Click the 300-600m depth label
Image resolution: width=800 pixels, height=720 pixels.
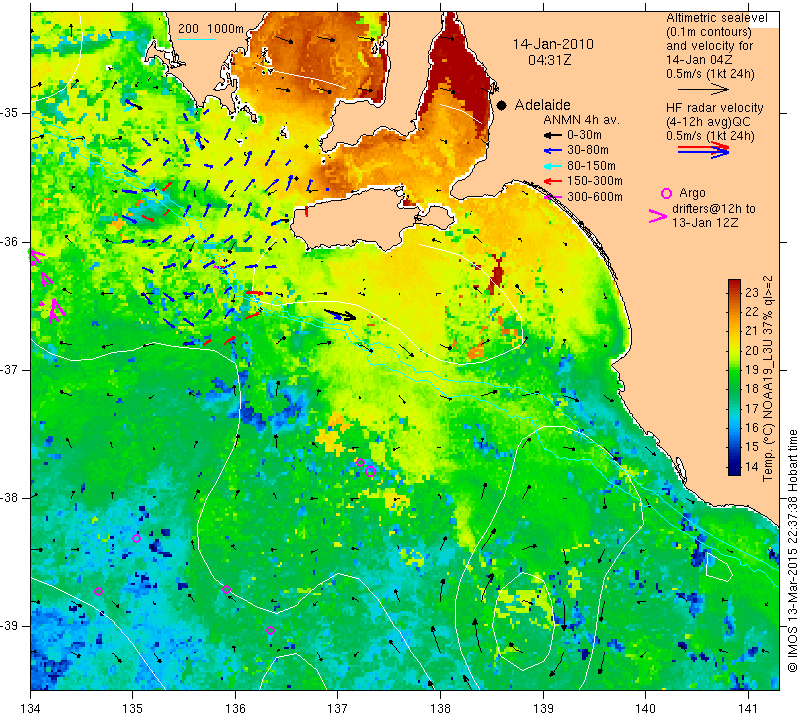pos(594,197)
